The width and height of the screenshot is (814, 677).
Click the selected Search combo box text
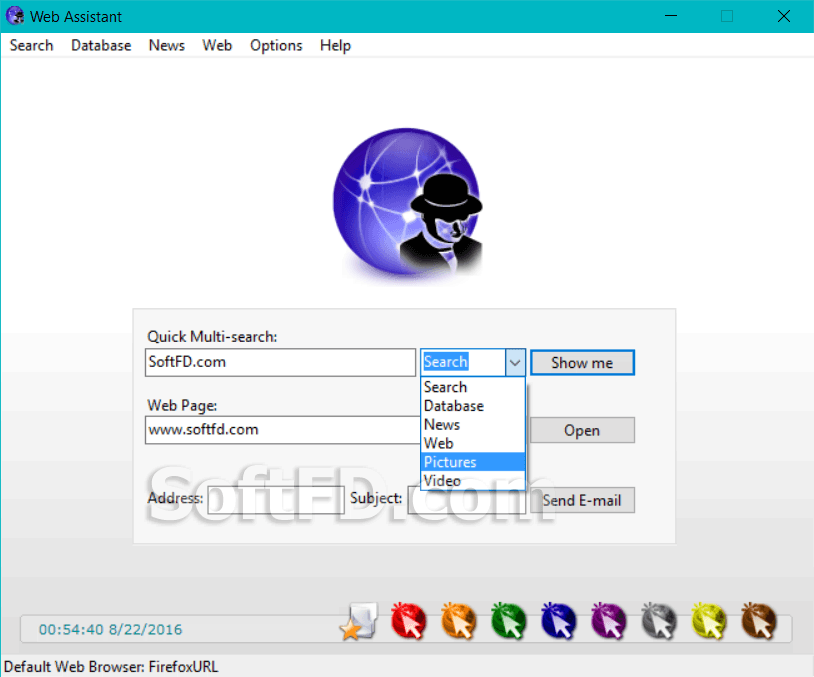(x=446, y=362)
